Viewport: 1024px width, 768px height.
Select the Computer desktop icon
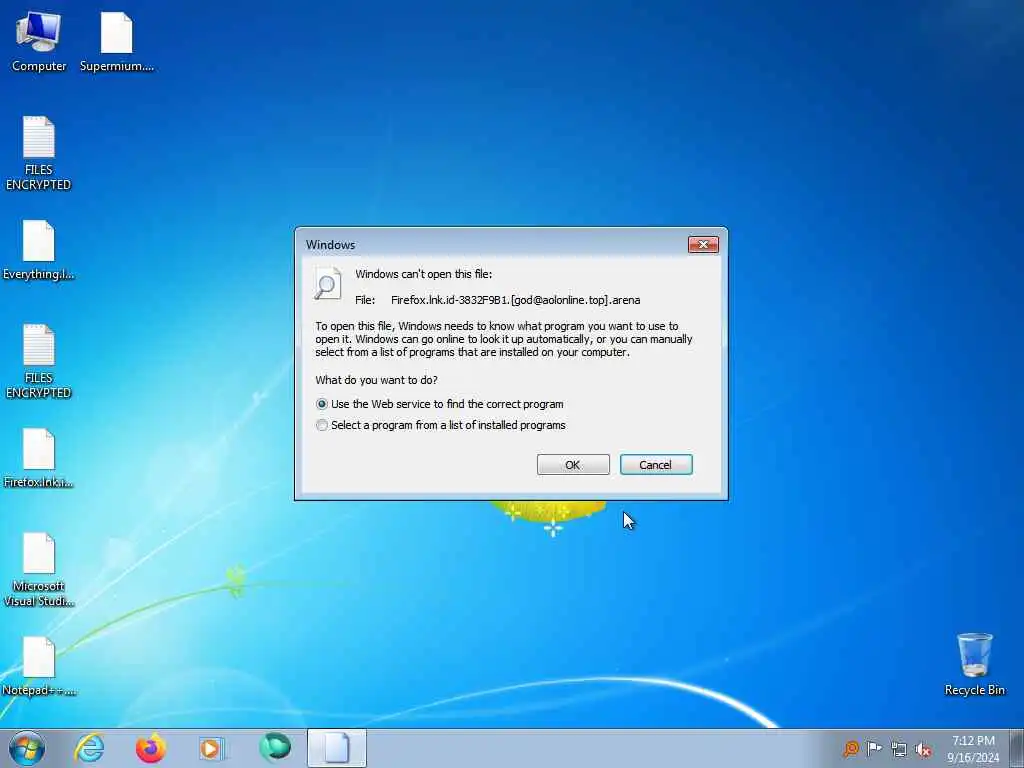[x=39, y=42]
